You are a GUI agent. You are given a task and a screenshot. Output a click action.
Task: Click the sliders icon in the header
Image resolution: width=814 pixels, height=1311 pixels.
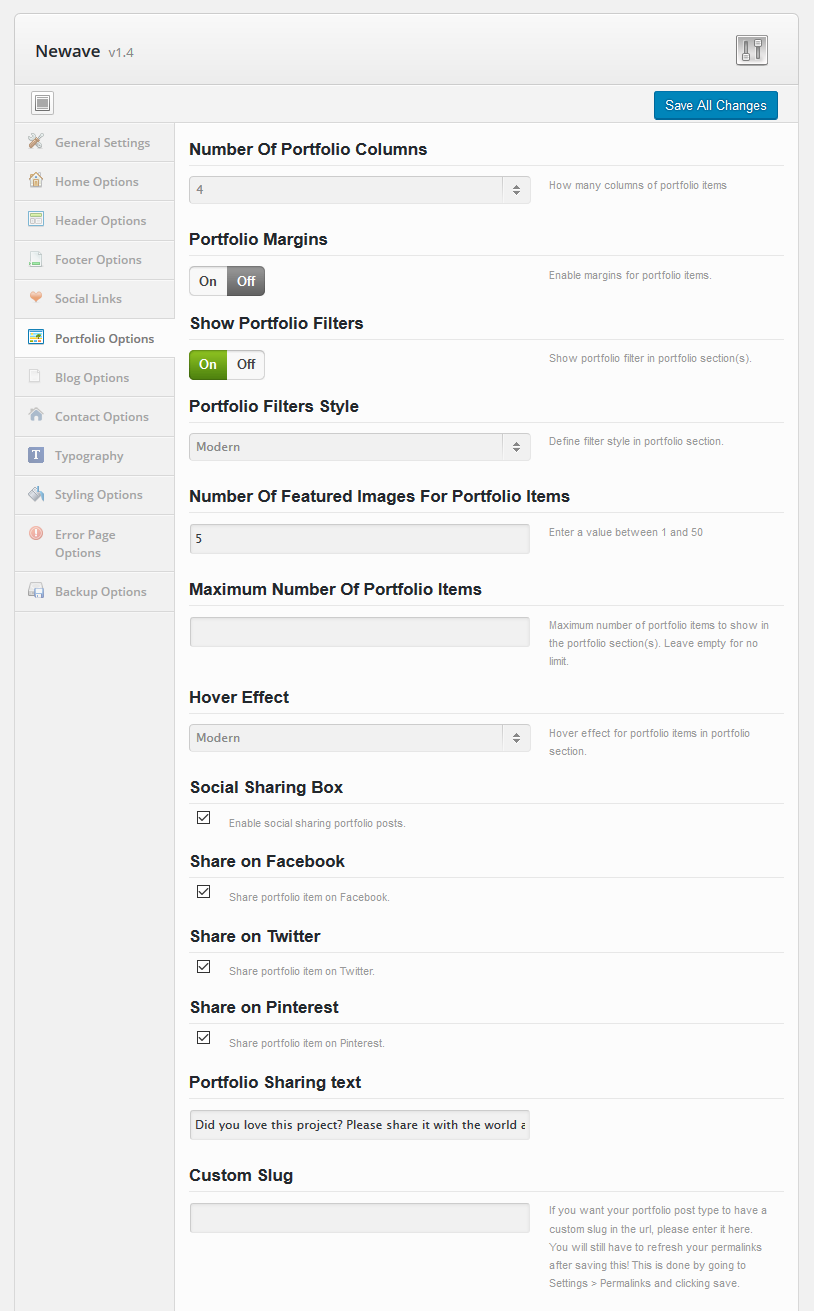coord(752,50)
